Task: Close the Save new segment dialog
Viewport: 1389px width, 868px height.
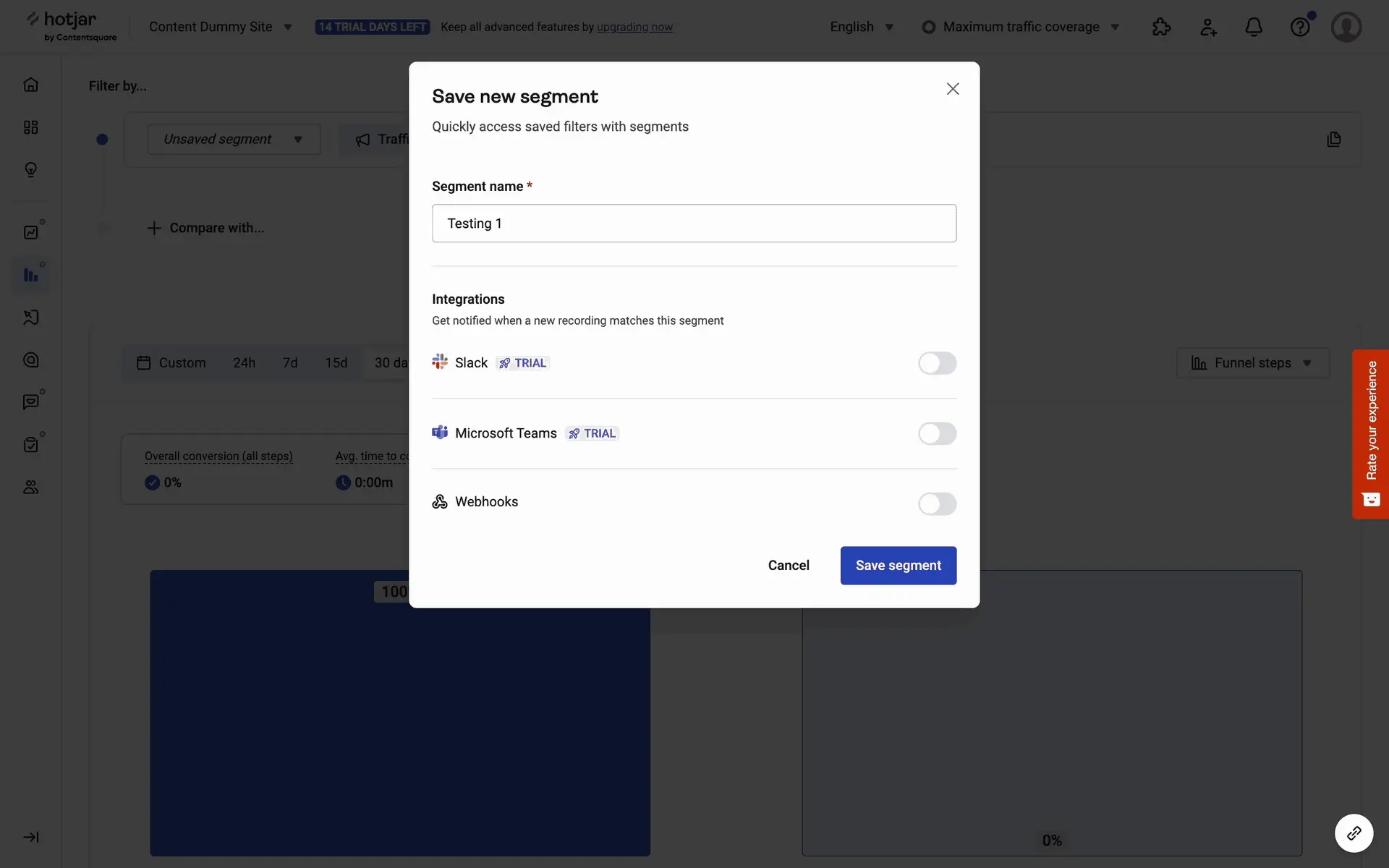Action: [x=952, y=89]
